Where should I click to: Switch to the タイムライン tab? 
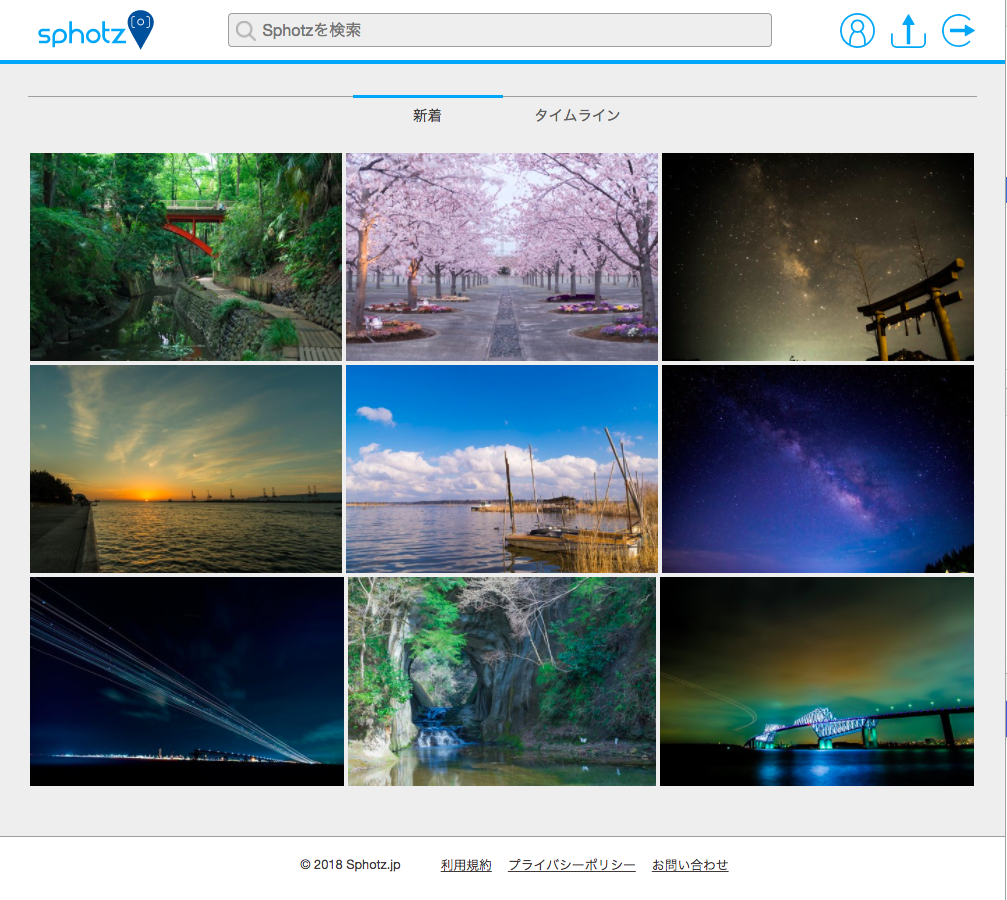pos(578,115)
